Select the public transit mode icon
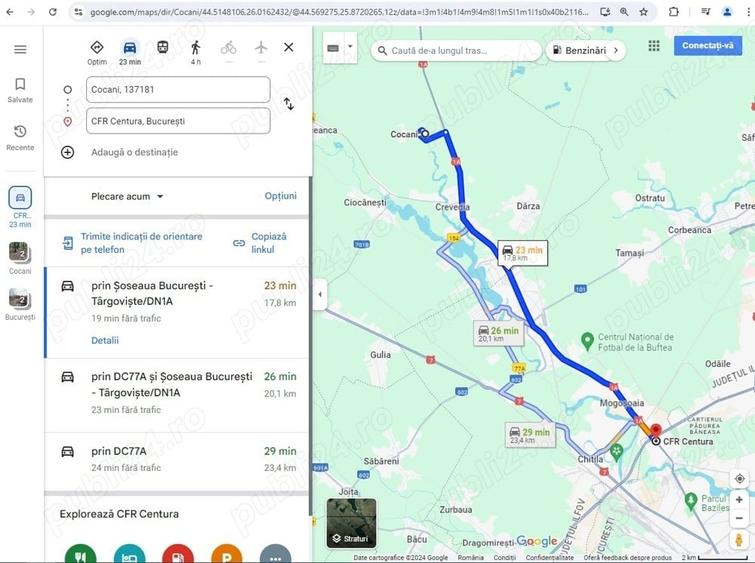This screenshot has height=563, width=755. click(x=163, y=48)
